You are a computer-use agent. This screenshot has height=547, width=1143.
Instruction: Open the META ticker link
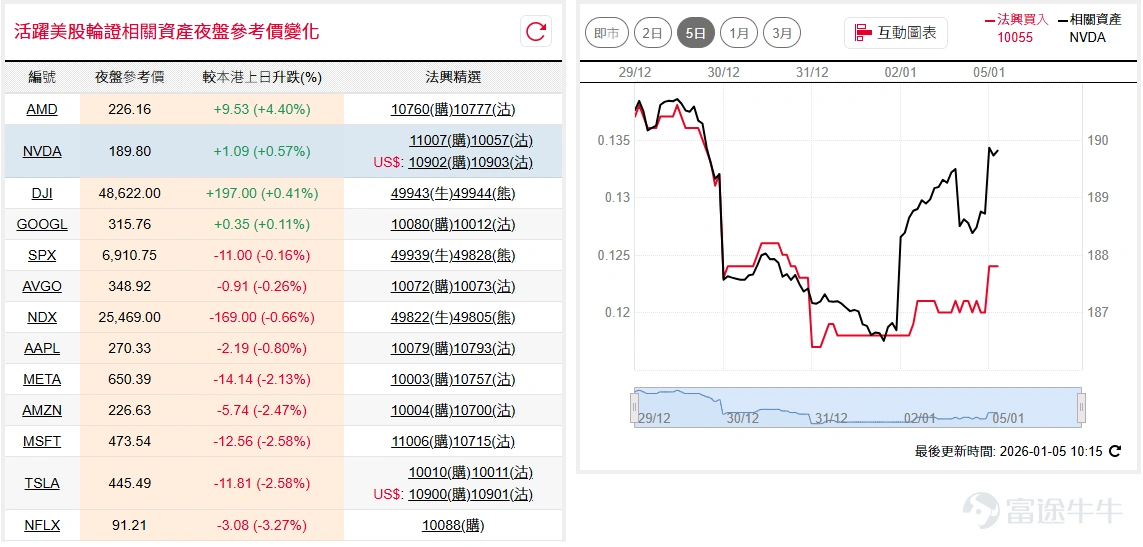[42, 379]
